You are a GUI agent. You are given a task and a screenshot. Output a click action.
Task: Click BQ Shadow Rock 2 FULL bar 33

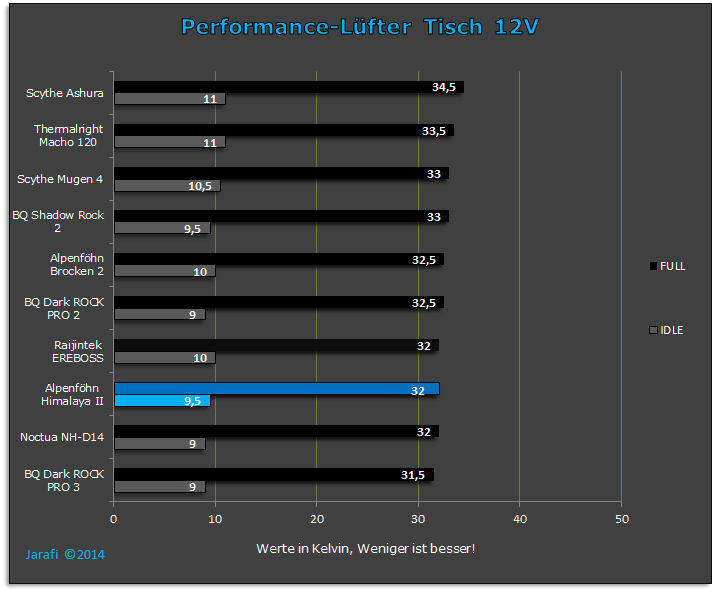pyautogui.click(x=281, y=216)
